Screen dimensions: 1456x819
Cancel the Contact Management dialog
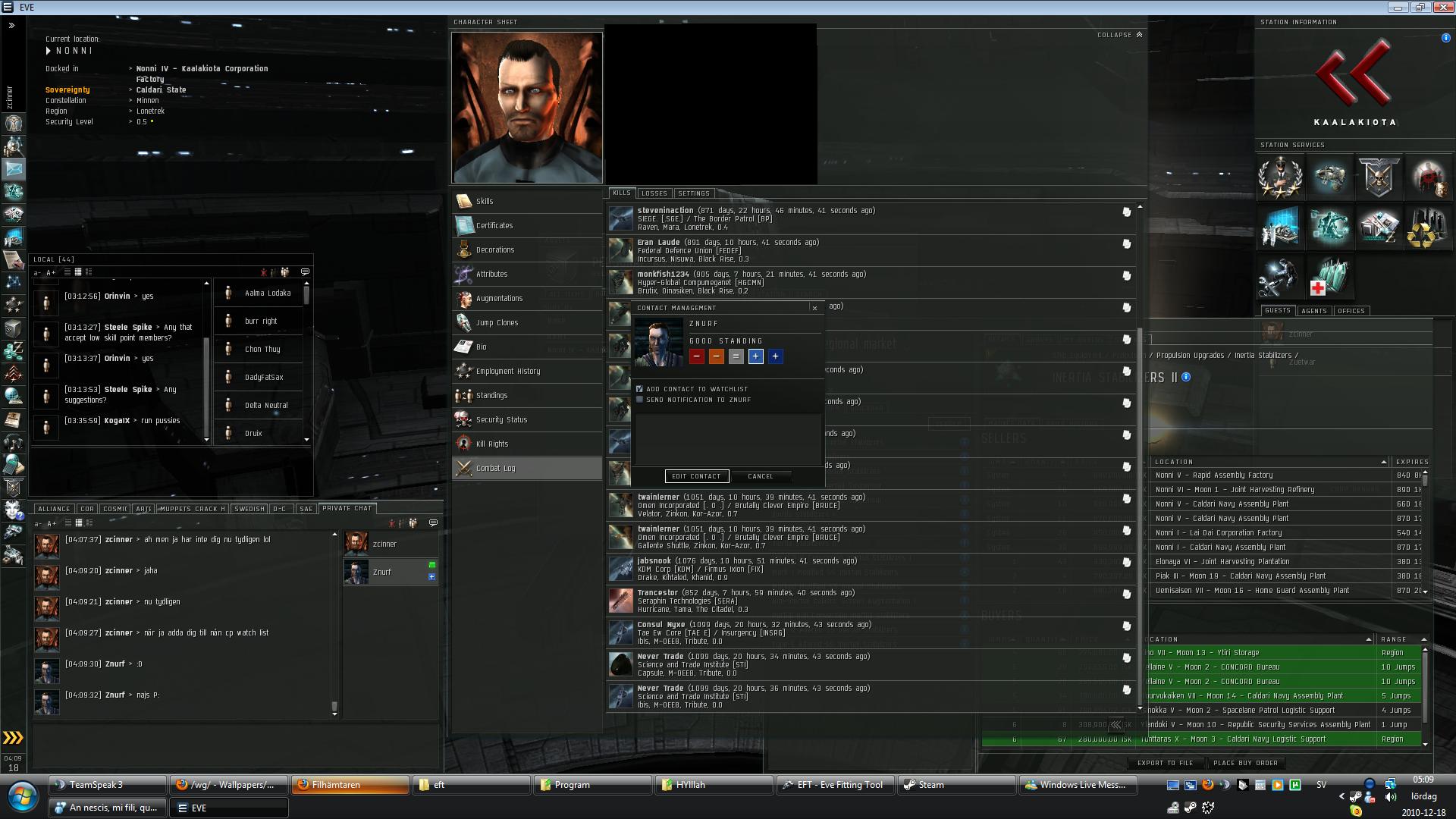(760, 476)
